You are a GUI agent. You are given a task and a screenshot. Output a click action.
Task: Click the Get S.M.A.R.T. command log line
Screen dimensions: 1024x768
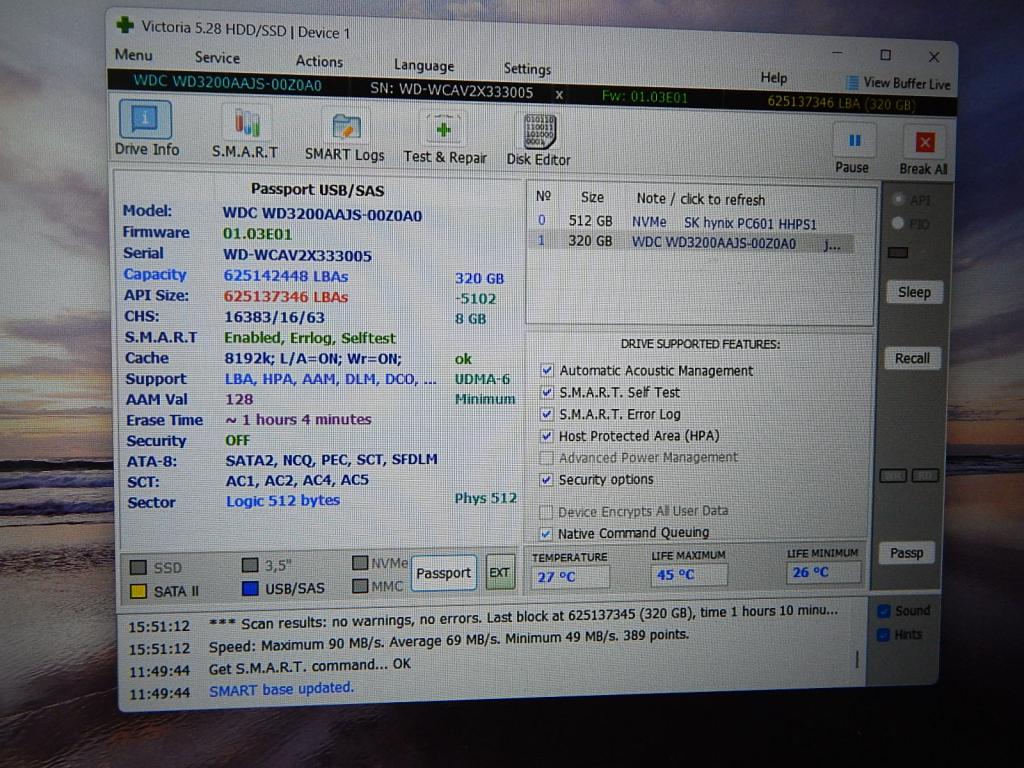pos(310,666)
